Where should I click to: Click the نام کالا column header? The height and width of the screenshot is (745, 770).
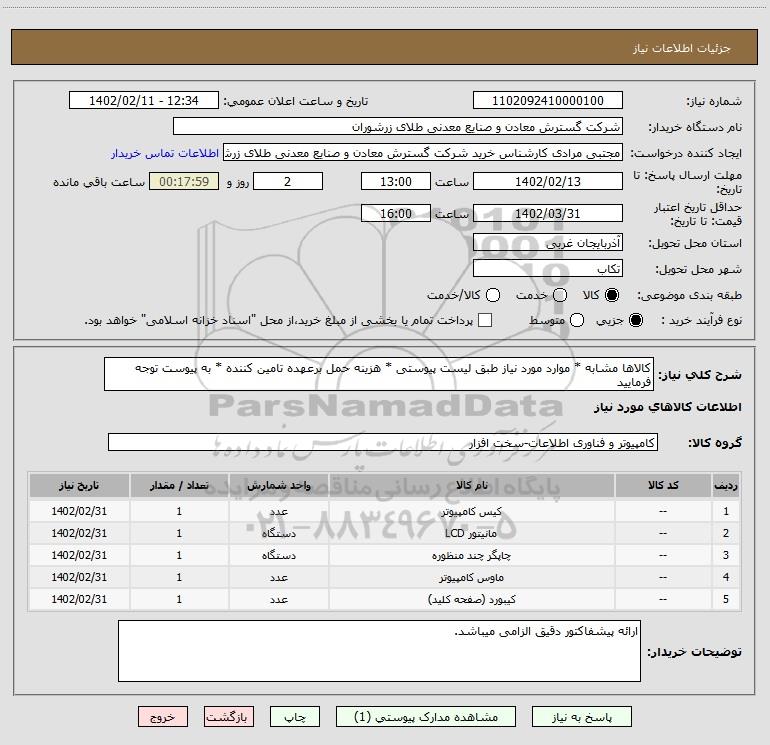(471, 485)
